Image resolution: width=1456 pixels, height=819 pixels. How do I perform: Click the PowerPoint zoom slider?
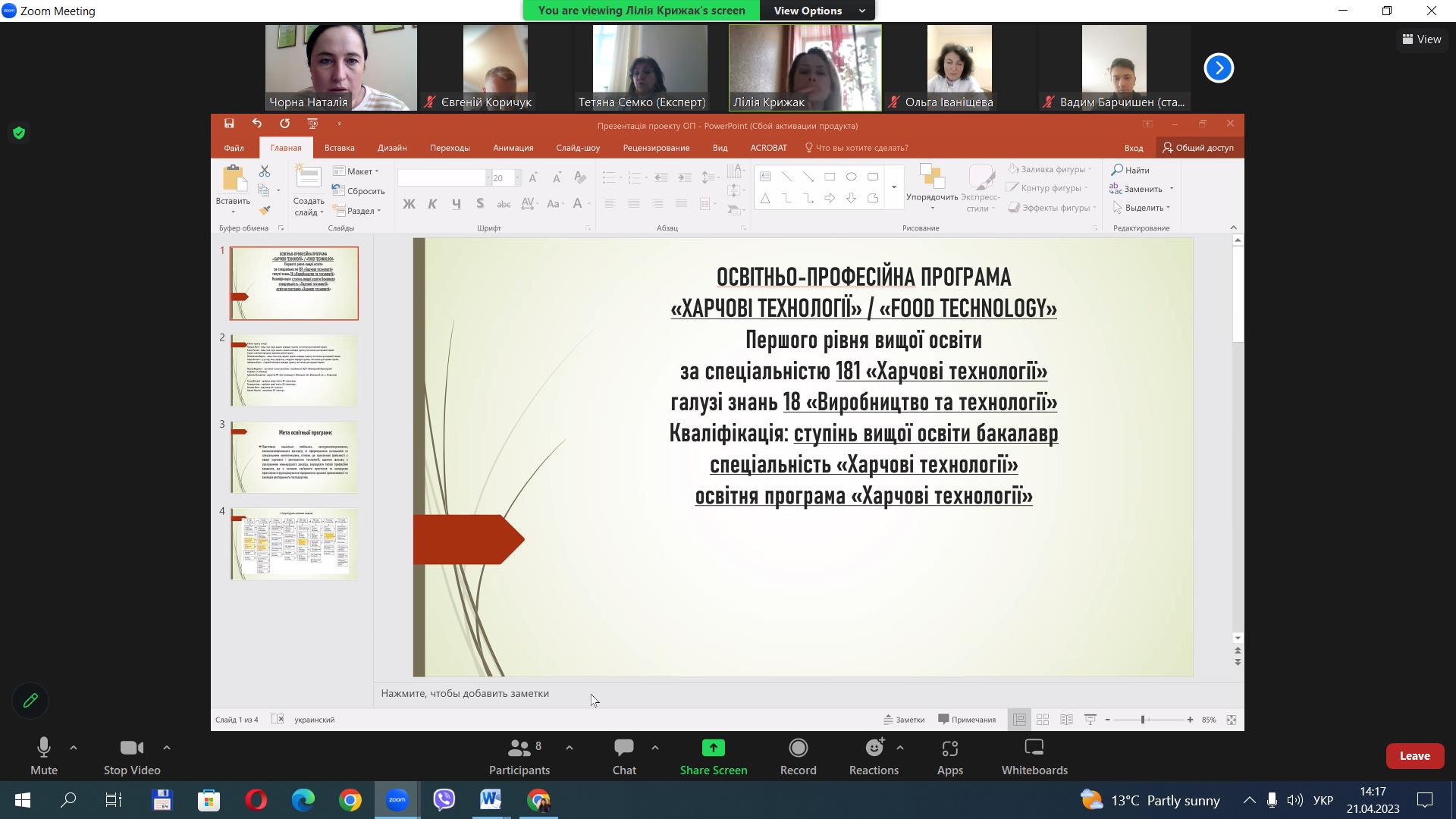[1143, 720]
